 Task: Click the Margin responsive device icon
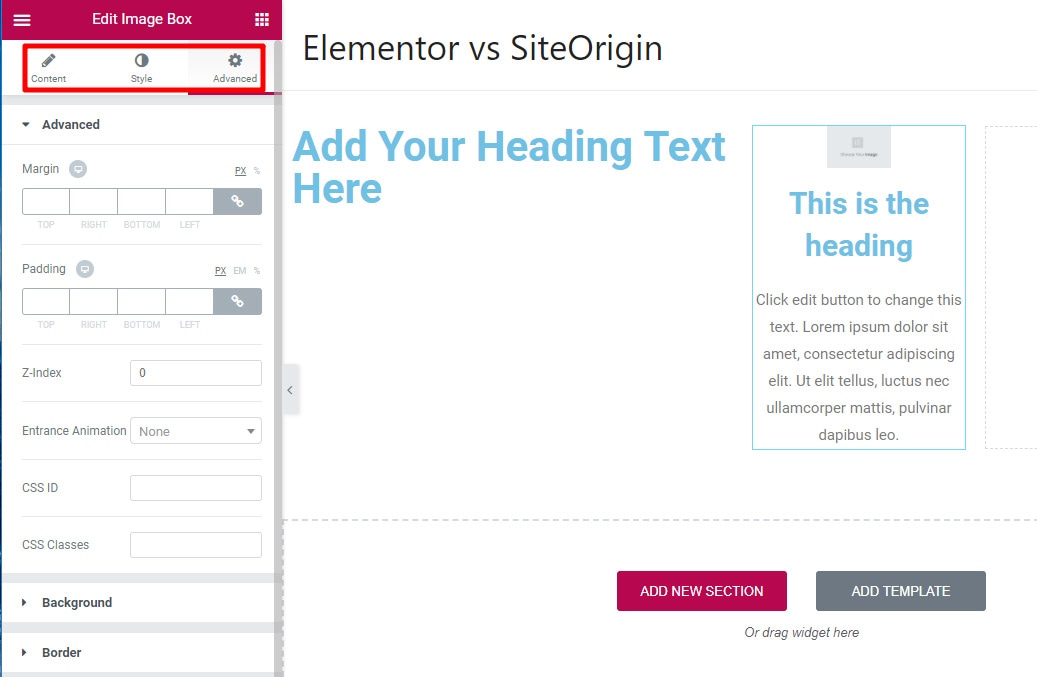(78, 169)
